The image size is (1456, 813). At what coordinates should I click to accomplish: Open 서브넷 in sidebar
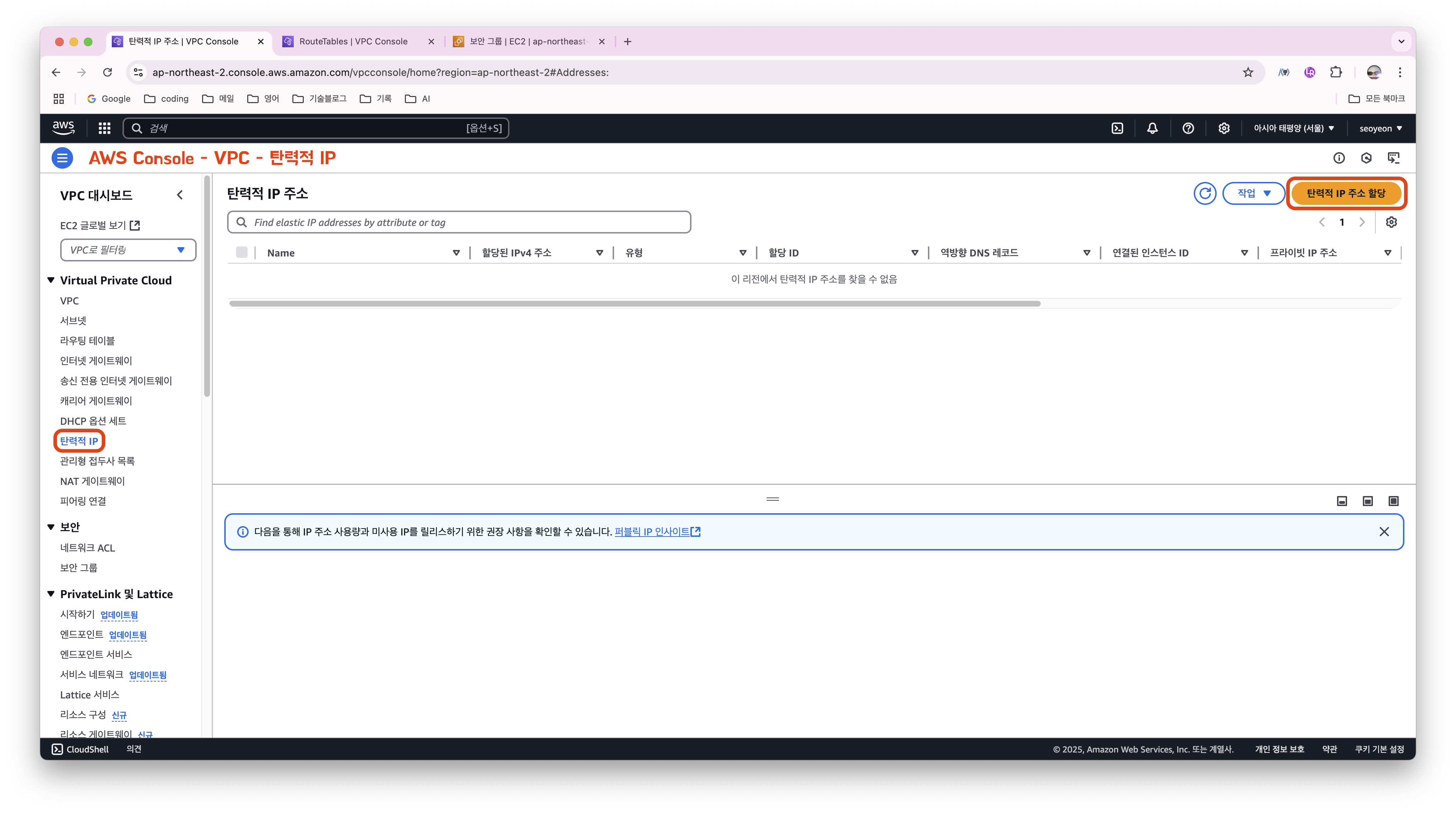coord(73,320)
